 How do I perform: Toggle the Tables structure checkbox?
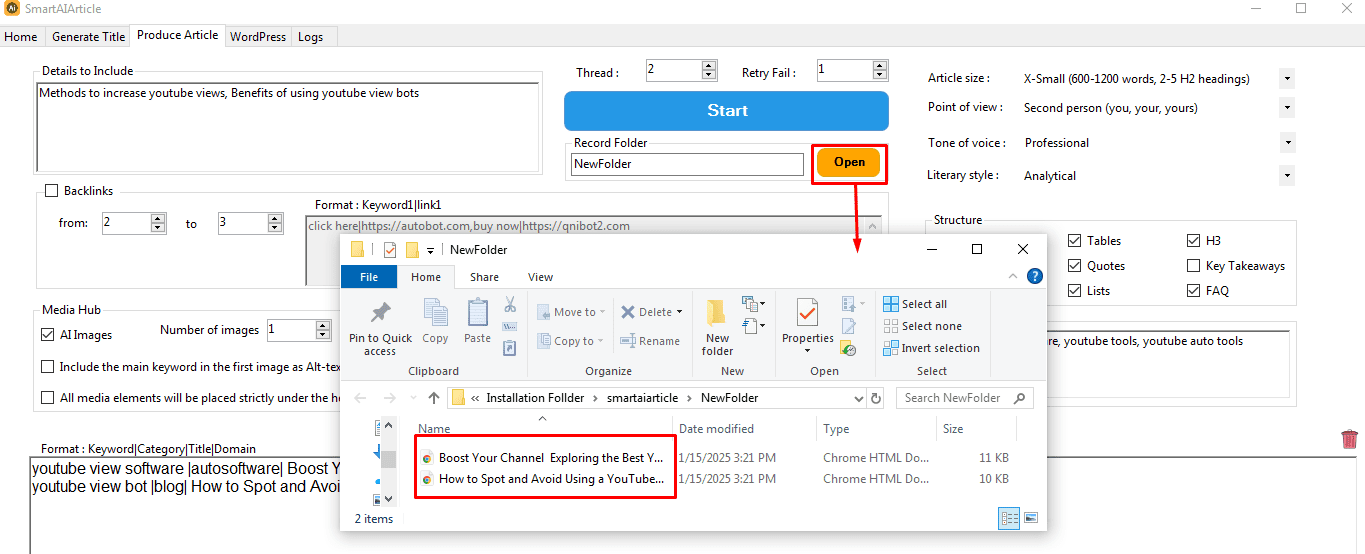coord(1074,241)
